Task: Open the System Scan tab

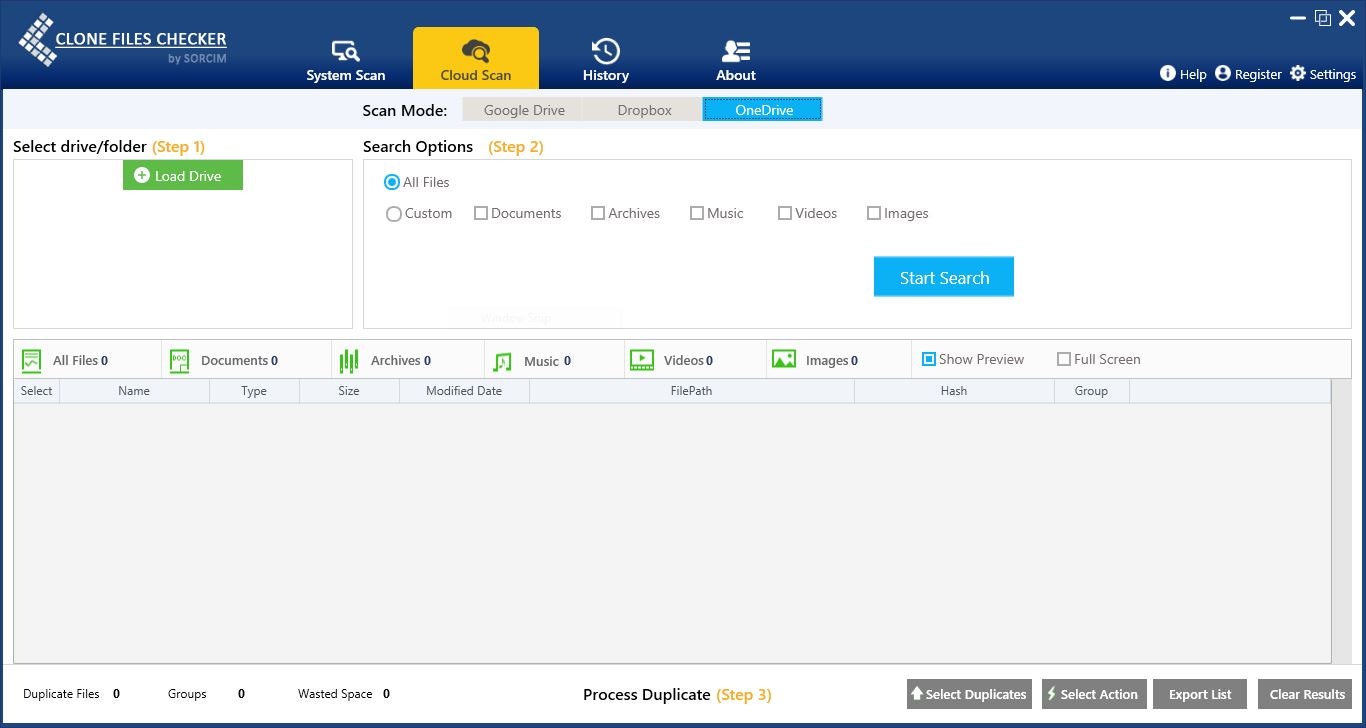Action: coord(345,60)
